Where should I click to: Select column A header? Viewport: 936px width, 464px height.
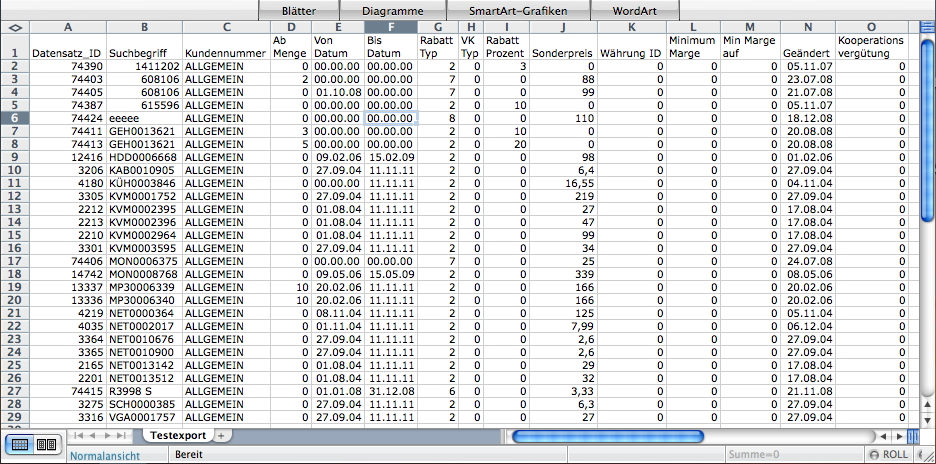point(66,26)
